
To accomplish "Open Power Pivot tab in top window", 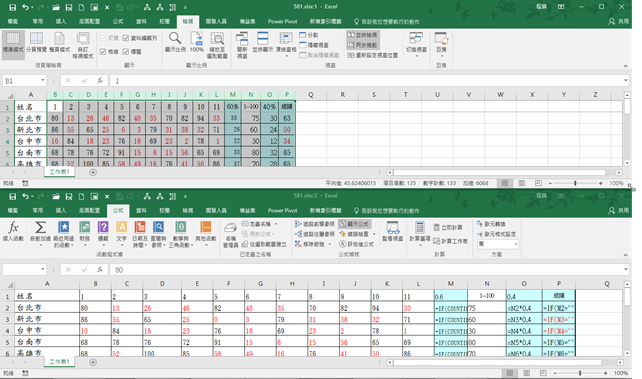I will (x=283, y=21).
